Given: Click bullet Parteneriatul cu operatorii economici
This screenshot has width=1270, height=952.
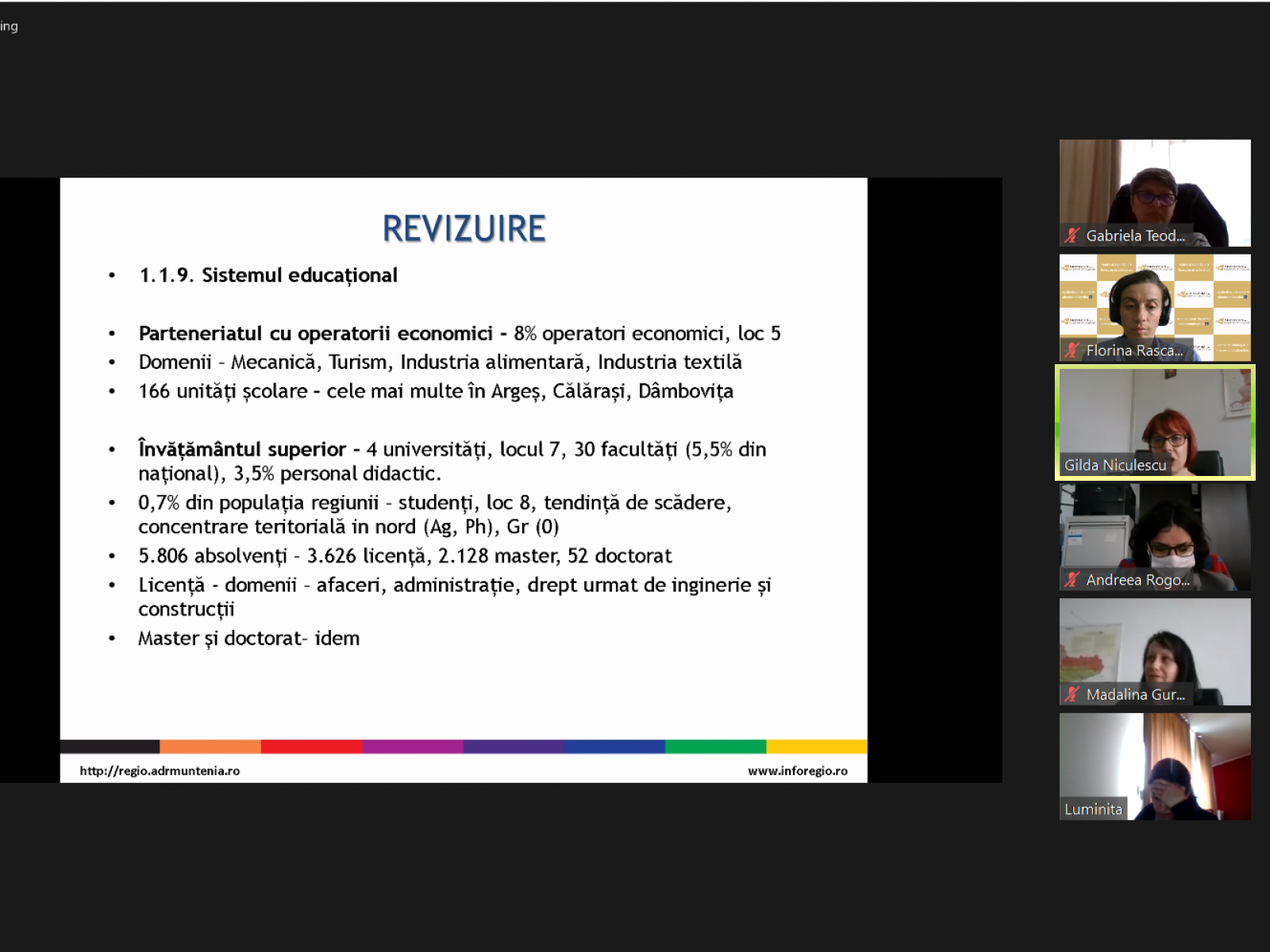Looking at the screenshot, I should (x=460, y=333).
